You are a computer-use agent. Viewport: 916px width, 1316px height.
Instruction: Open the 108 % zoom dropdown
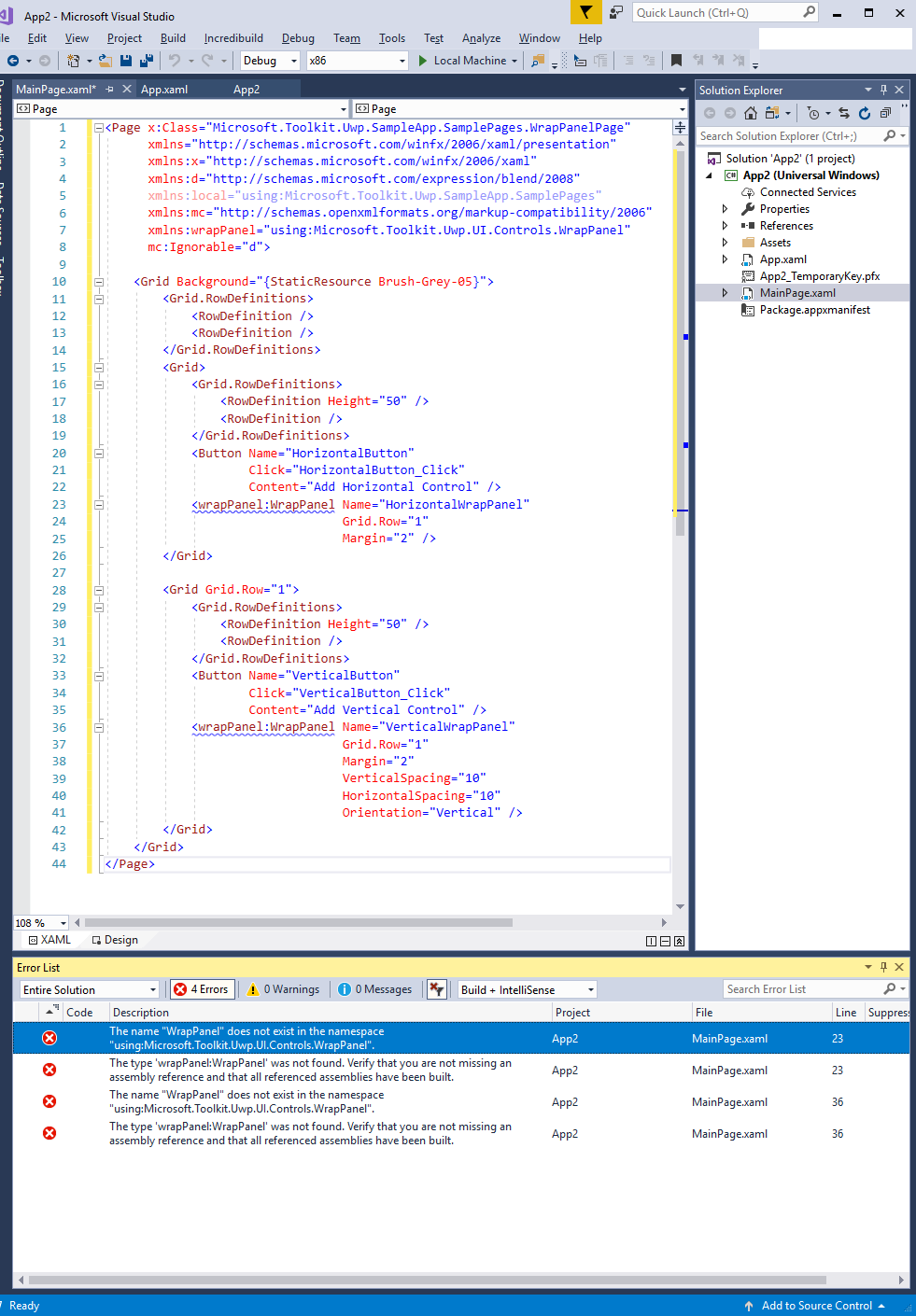[x=41, y=923]
